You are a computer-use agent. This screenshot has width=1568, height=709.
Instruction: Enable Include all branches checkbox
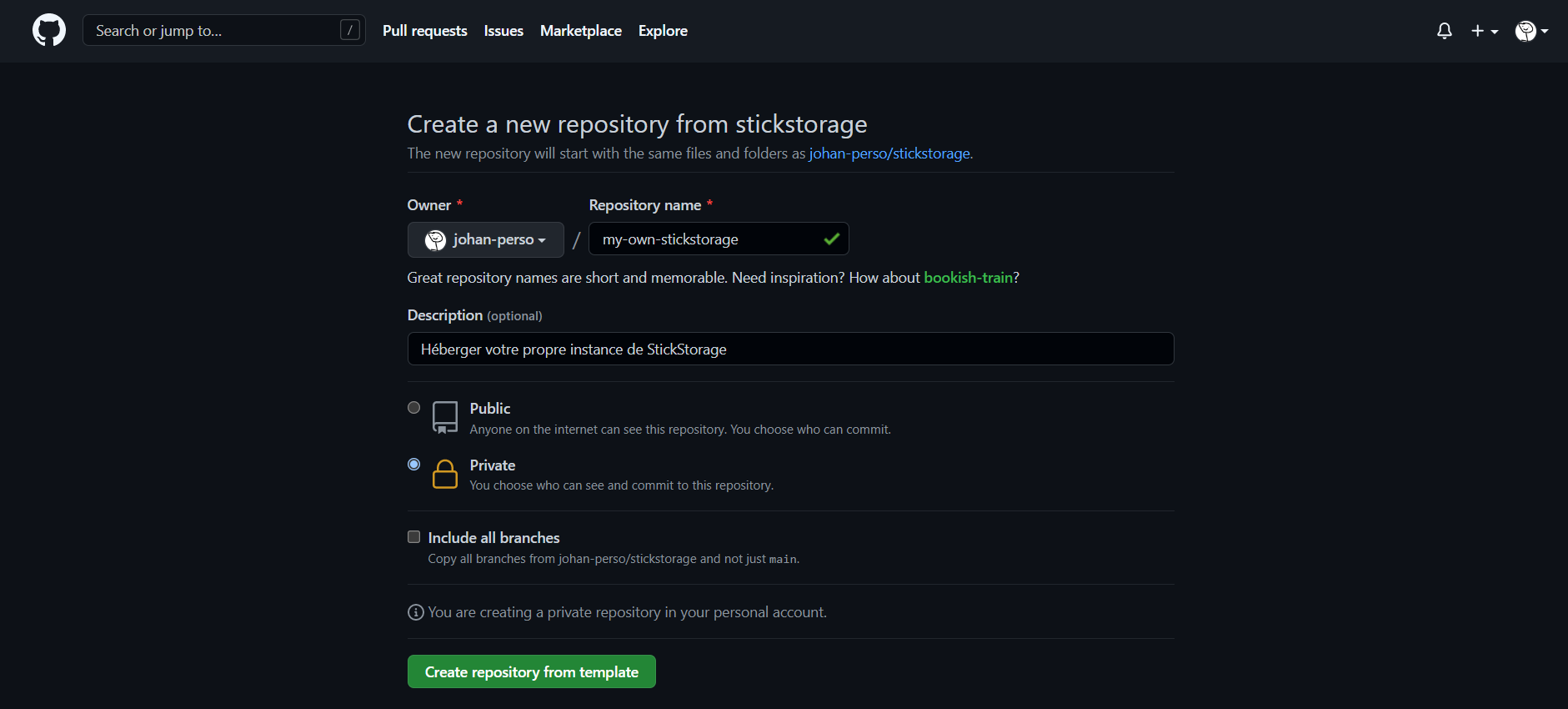413,537
